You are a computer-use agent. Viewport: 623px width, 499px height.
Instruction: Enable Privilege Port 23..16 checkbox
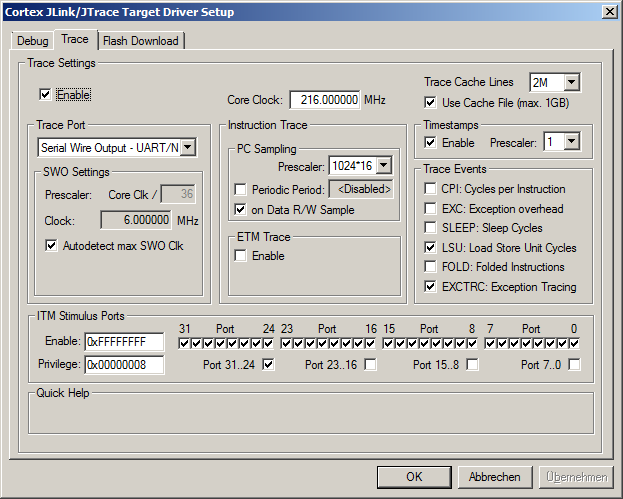[370, 364]
